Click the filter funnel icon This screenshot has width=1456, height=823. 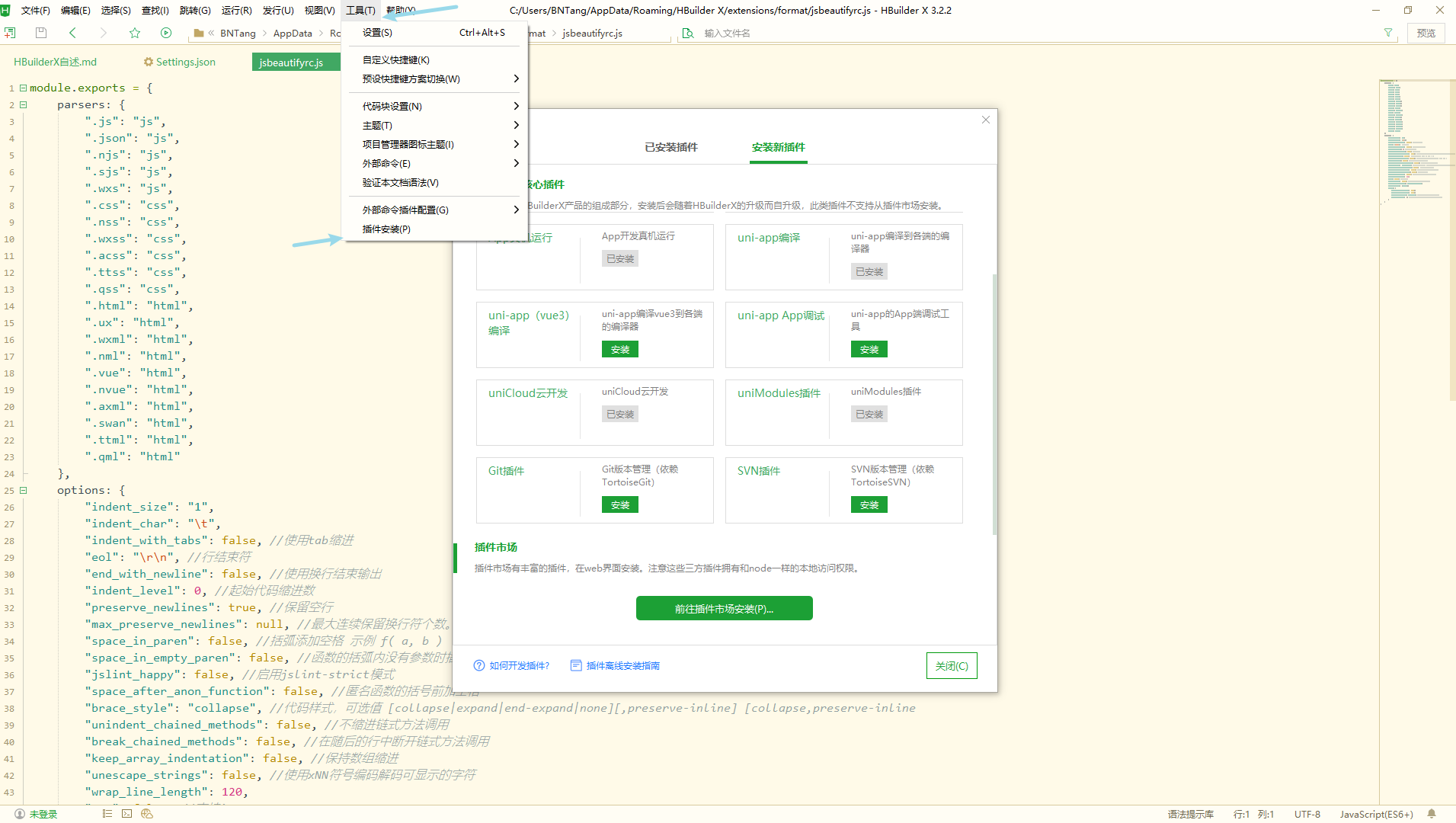point(1388,33)
